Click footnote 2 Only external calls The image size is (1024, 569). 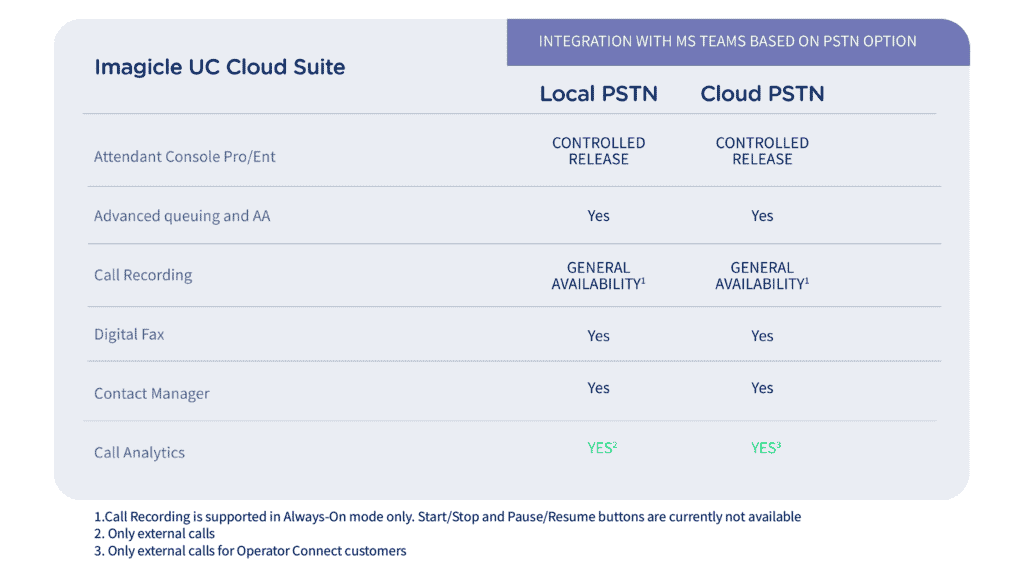[x=154, y=534]
